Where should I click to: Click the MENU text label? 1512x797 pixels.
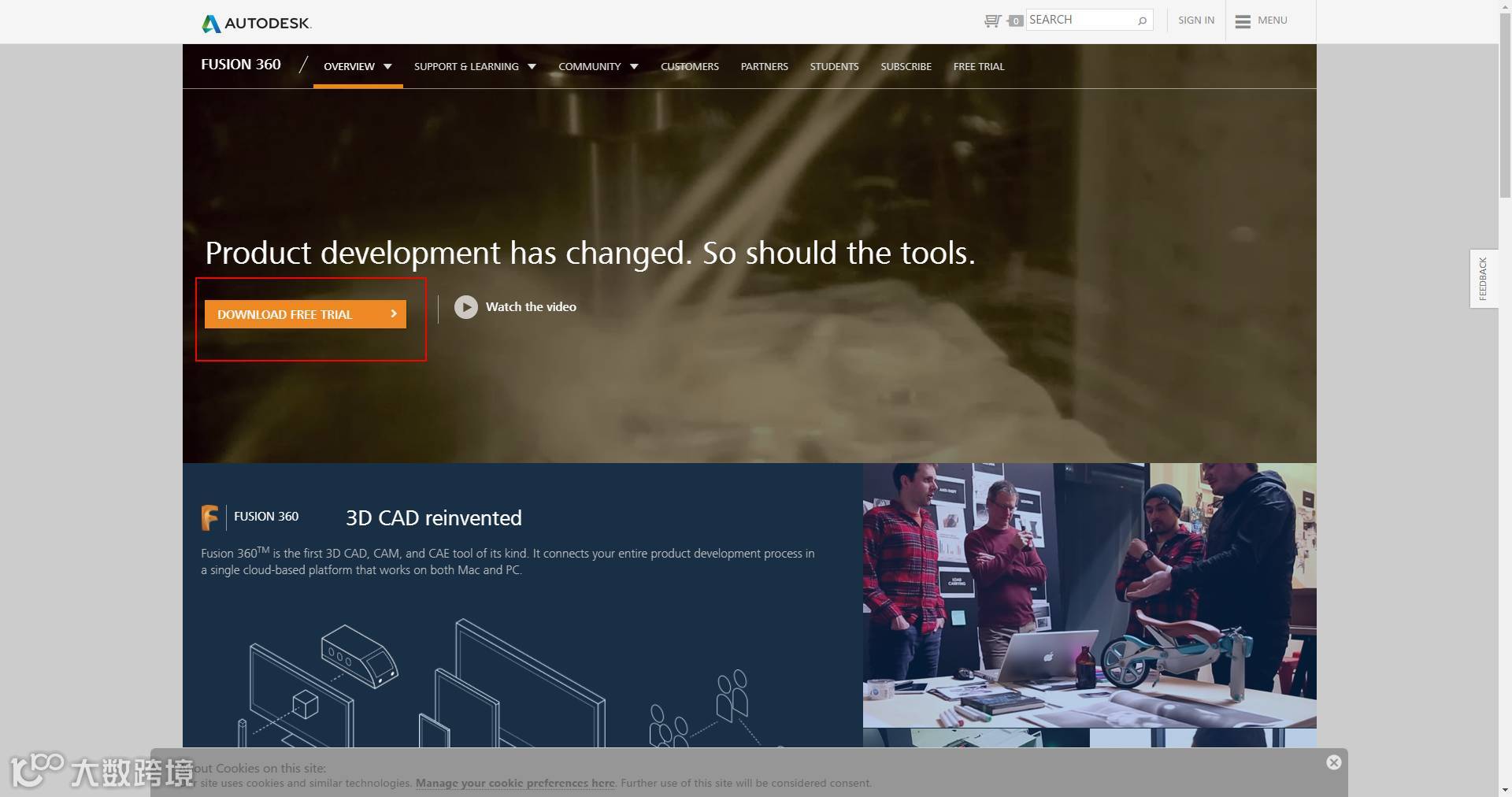point(1273,20)
